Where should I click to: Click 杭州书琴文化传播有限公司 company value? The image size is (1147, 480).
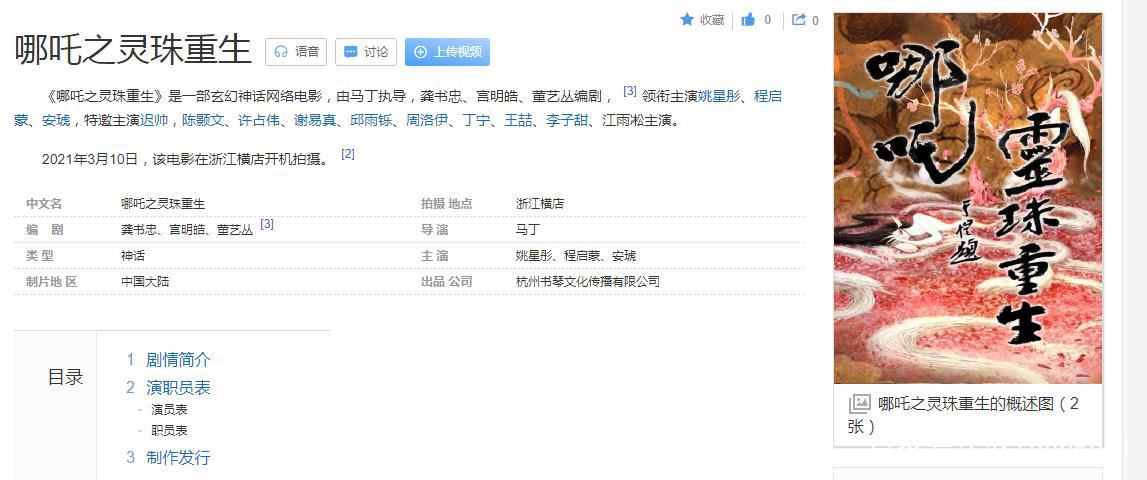pyautogui.click(x=587, y=282)
